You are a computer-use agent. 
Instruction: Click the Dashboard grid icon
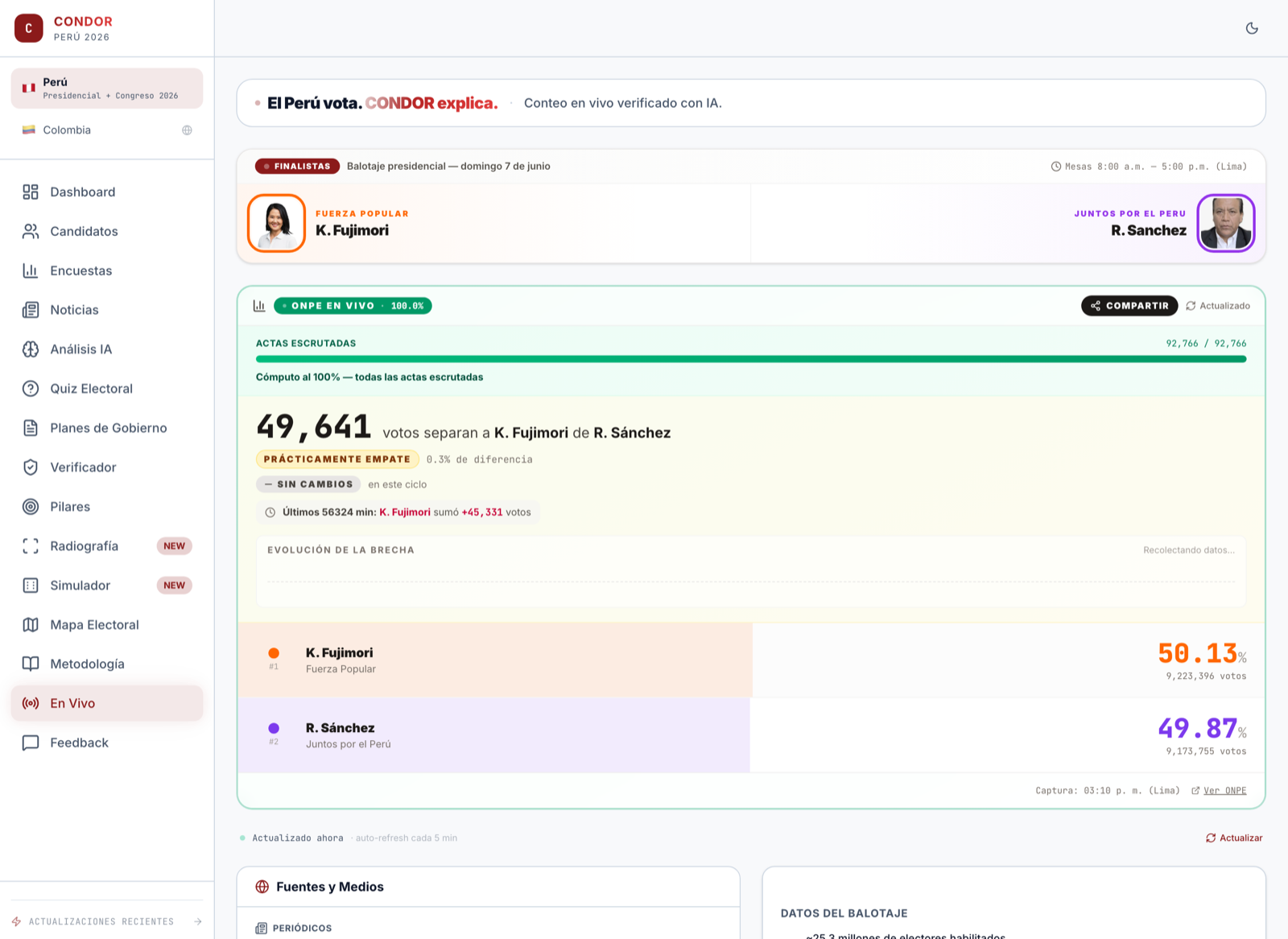click(x=31, y=192)
